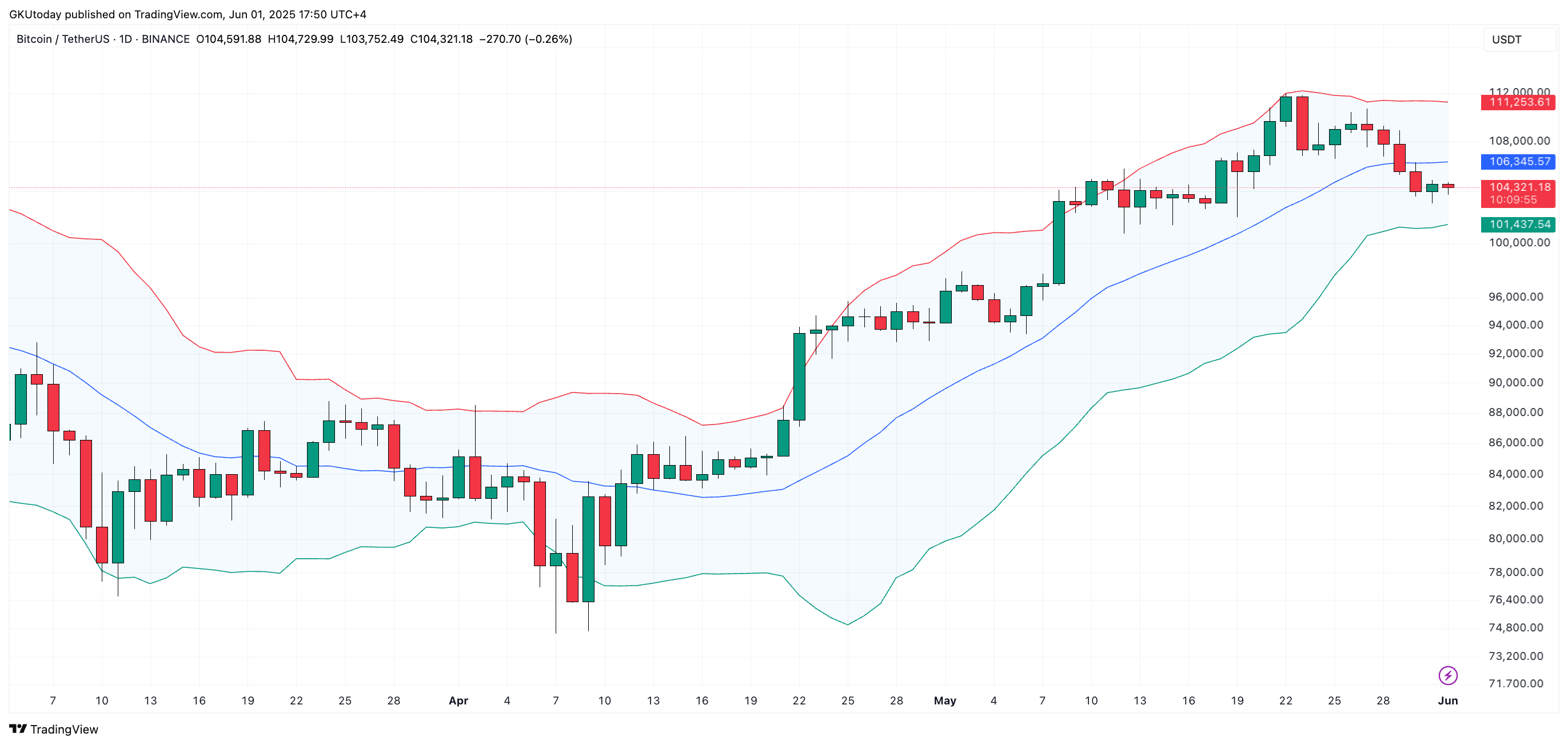The height and width of the screenshot is (745, 1568).
Task: Click date 22 before Apr on time axis
Action: point(296,700)
